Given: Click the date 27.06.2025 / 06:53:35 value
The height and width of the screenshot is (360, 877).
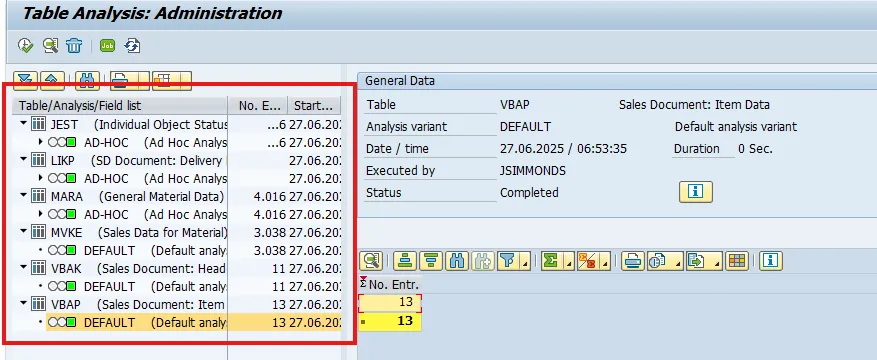Looking at the screenshot, I should tap(563, 149).
